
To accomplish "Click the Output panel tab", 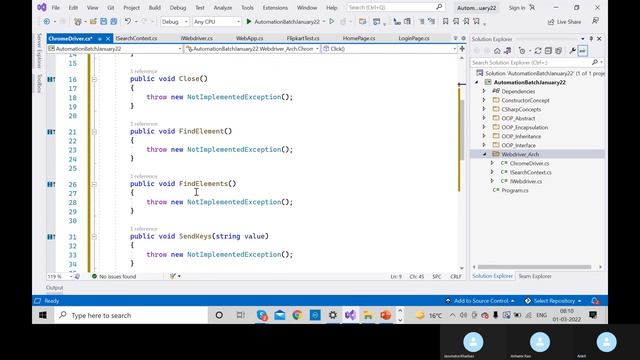I will coord(54,287).
